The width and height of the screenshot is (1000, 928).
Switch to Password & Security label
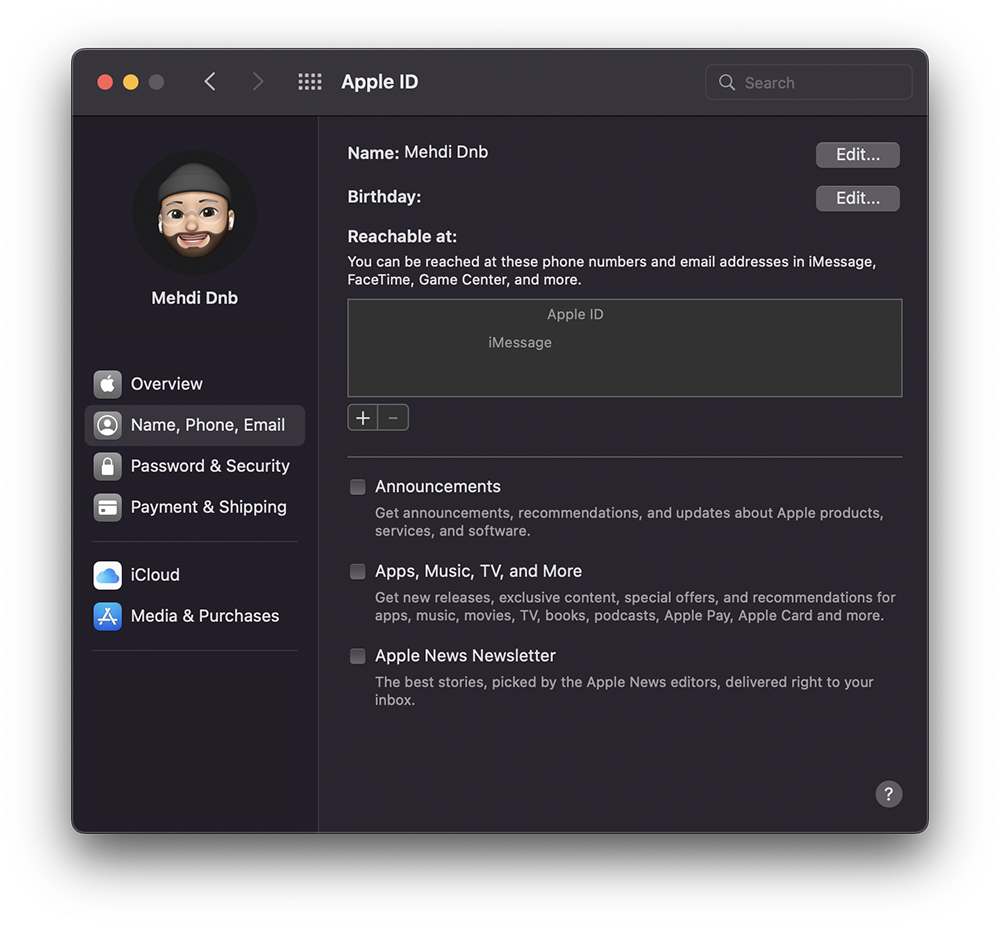(210, 466)
